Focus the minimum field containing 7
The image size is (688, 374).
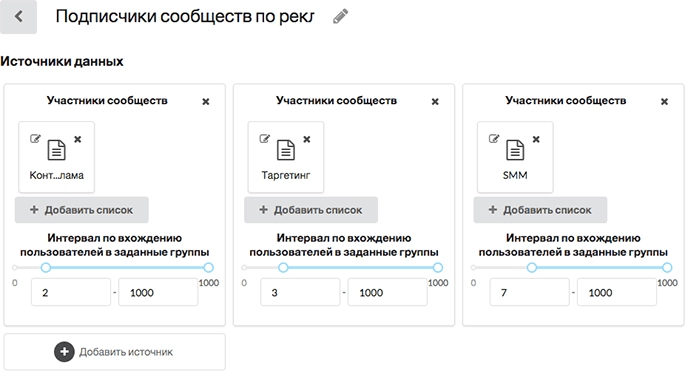(530, 292)
